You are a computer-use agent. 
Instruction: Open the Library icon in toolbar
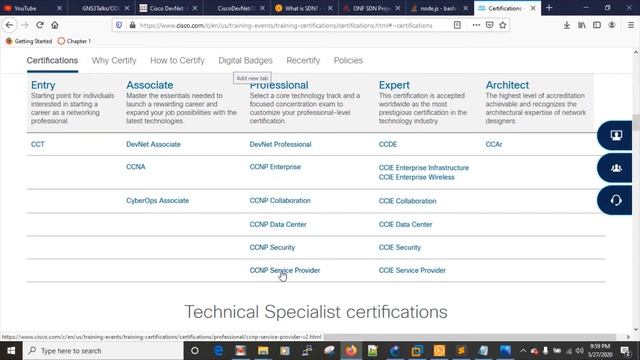coord(582,25)
